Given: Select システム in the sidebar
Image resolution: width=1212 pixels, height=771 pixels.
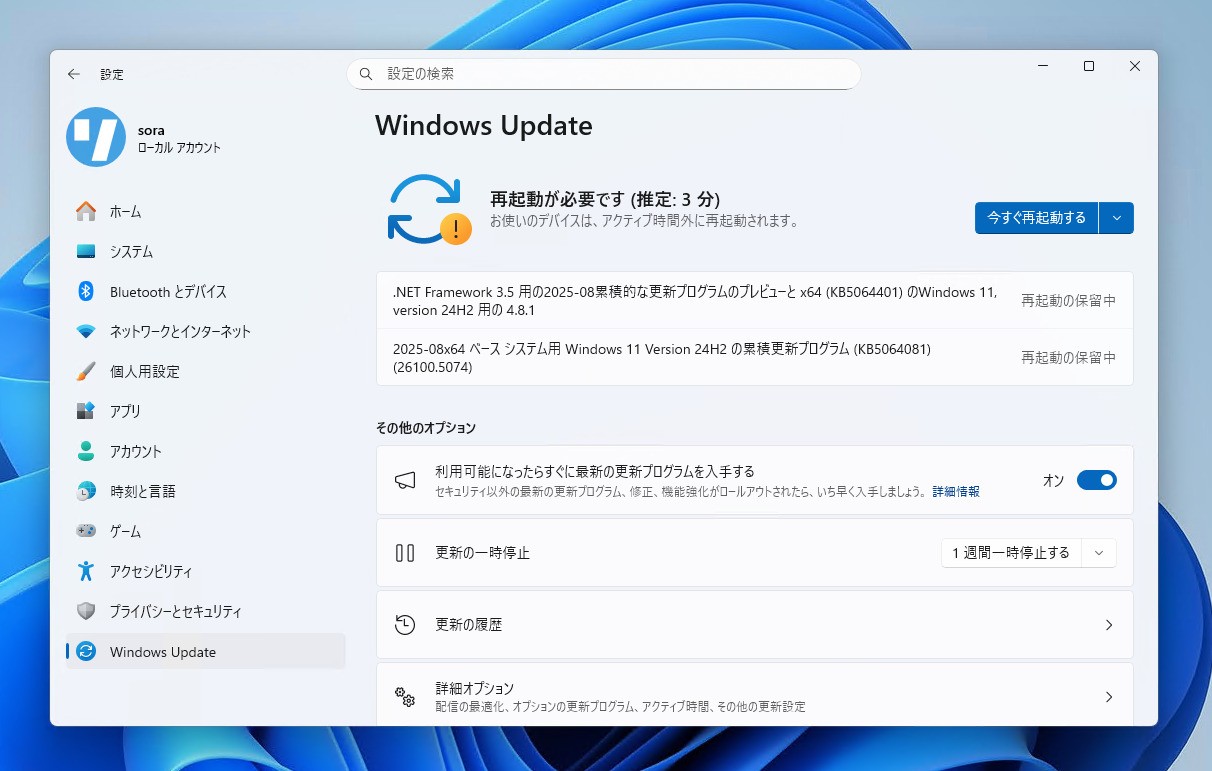Looking at the screenshot, I should 205,251.
